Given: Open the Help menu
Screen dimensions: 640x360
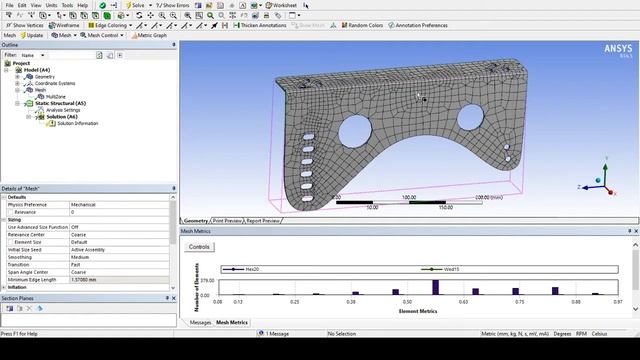Looking at the screenshot, I should [x=82, y=5].
